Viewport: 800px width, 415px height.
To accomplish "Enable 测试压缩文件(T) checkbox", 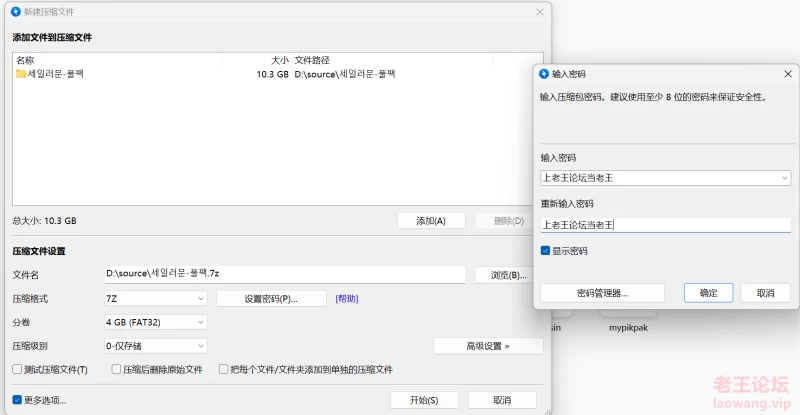I will tap(17, 369).
